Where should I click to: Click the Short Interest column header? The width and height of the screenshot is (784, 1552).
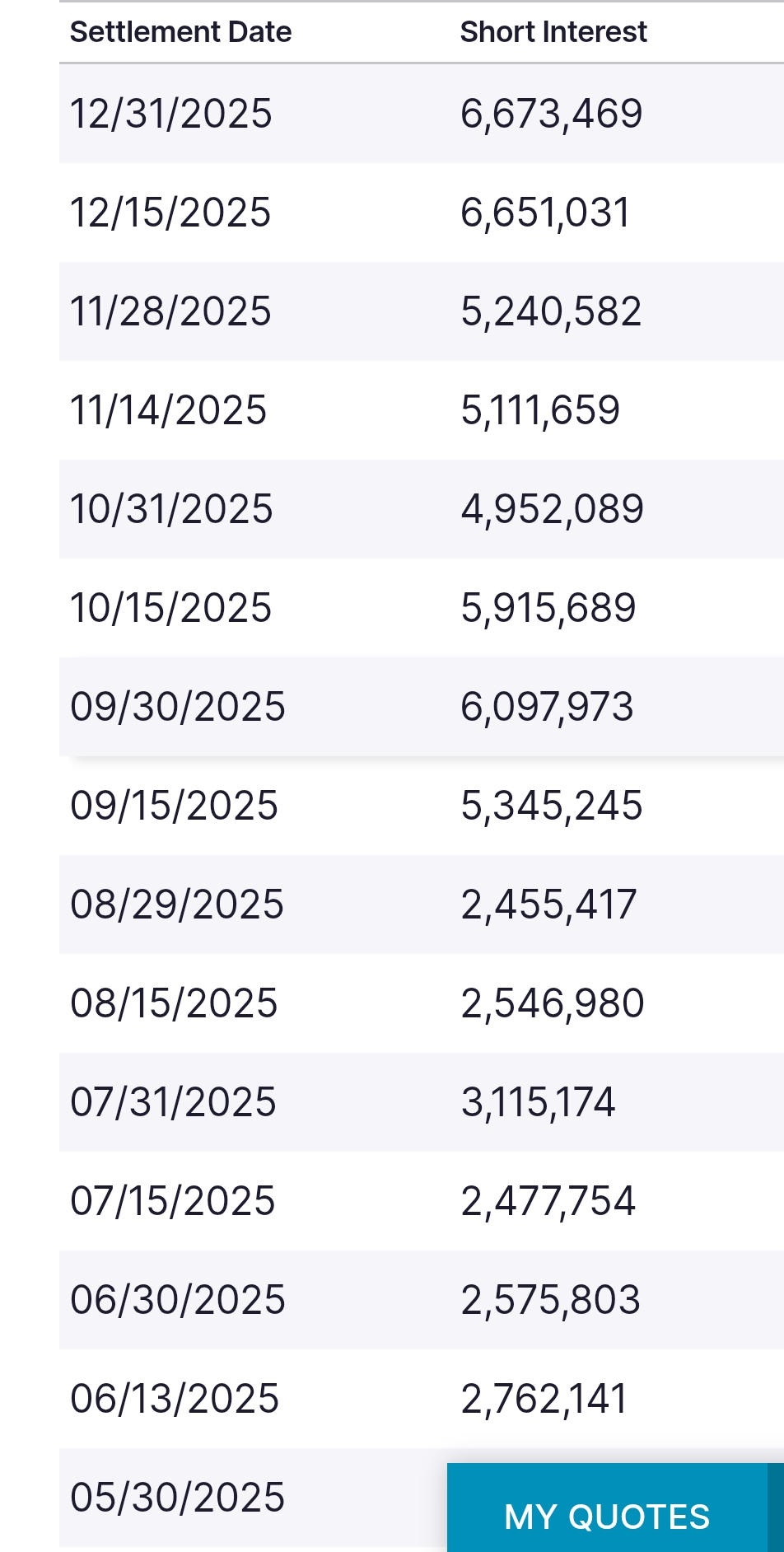(553, 32)
